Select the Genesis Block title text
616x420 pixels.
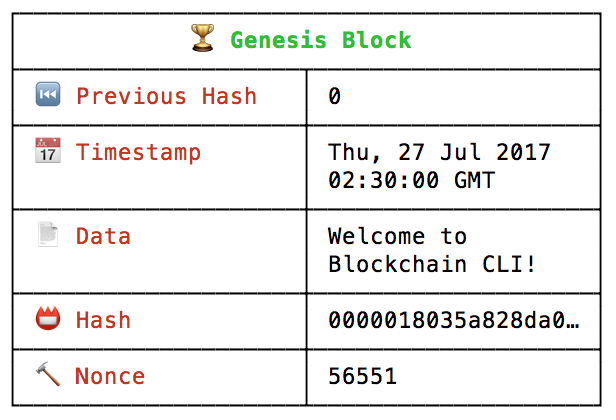321,40
